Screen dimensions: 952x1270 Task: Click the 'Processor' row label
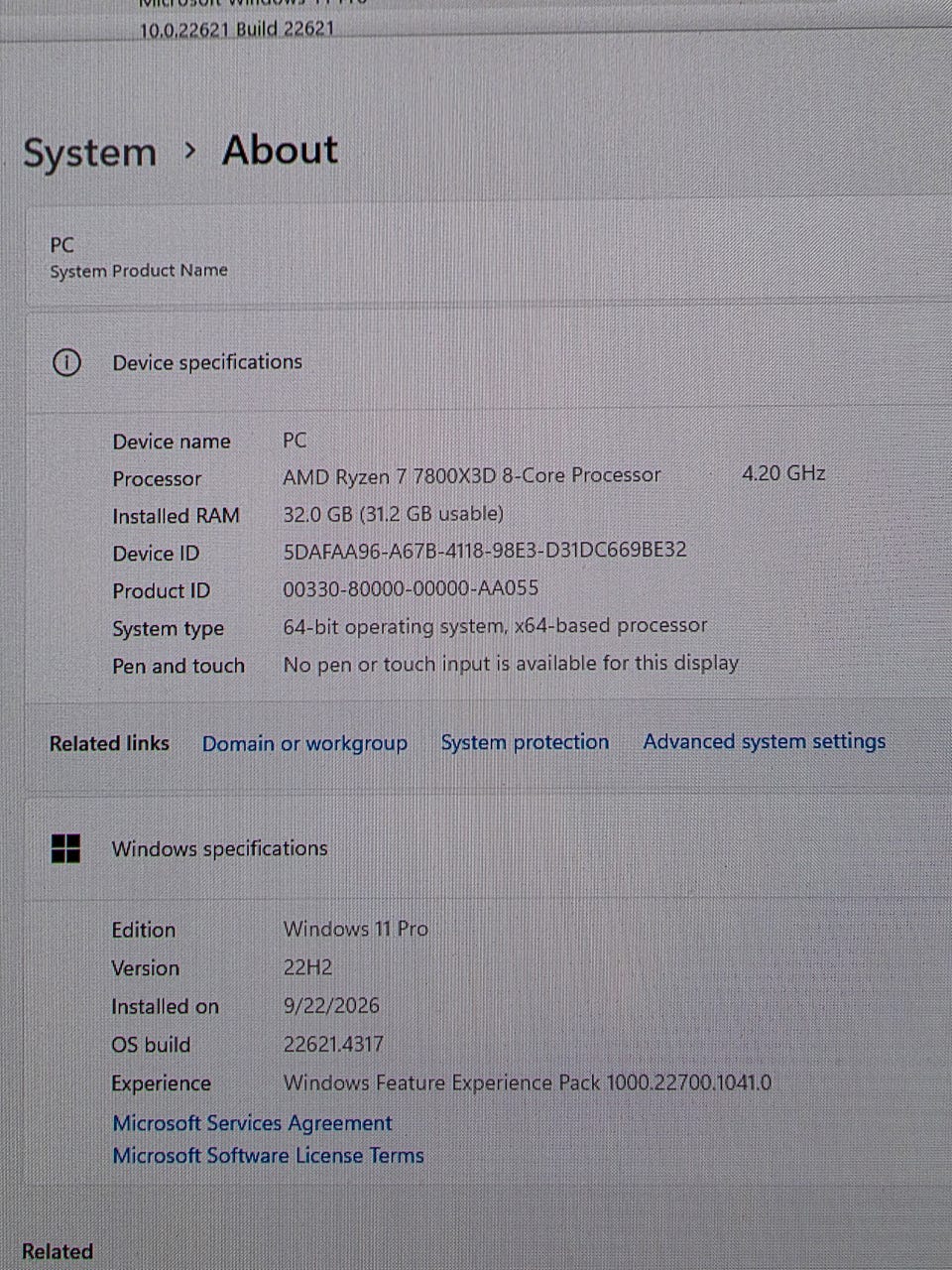point(157,479)
